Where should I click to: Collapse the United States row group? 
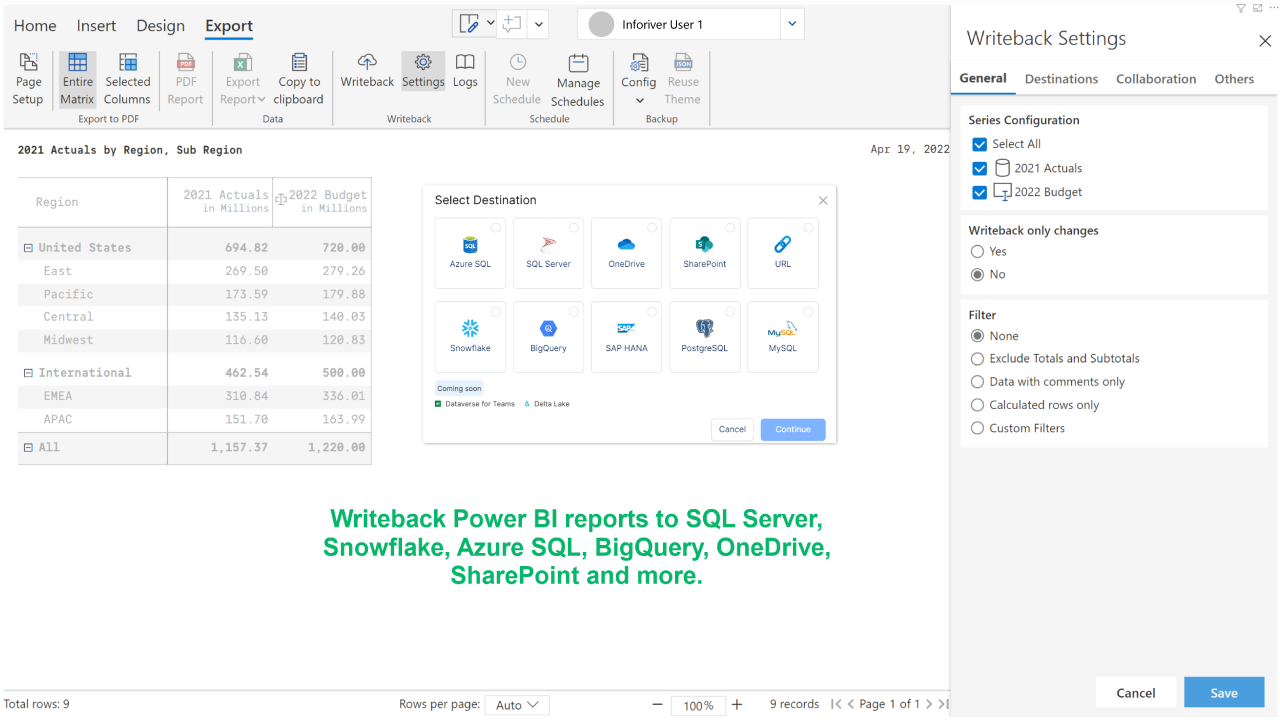[28, 248]
